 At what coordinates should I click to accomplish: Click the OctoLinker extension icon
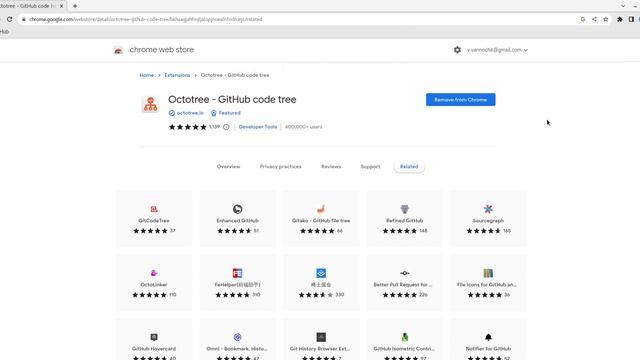tap(154, 273)
